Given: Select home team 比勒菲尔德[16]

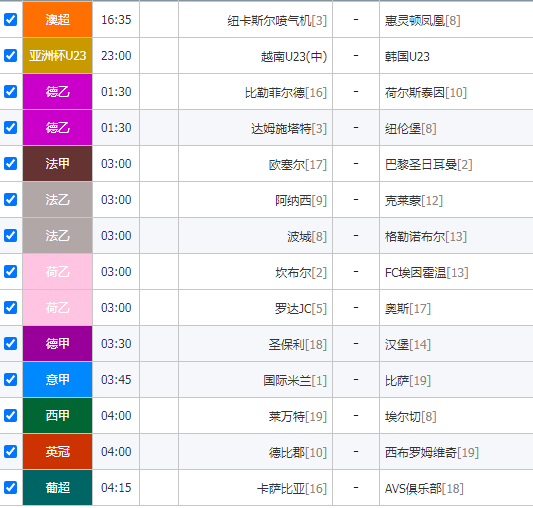Looking at the screenshot, I should point(286,92).
